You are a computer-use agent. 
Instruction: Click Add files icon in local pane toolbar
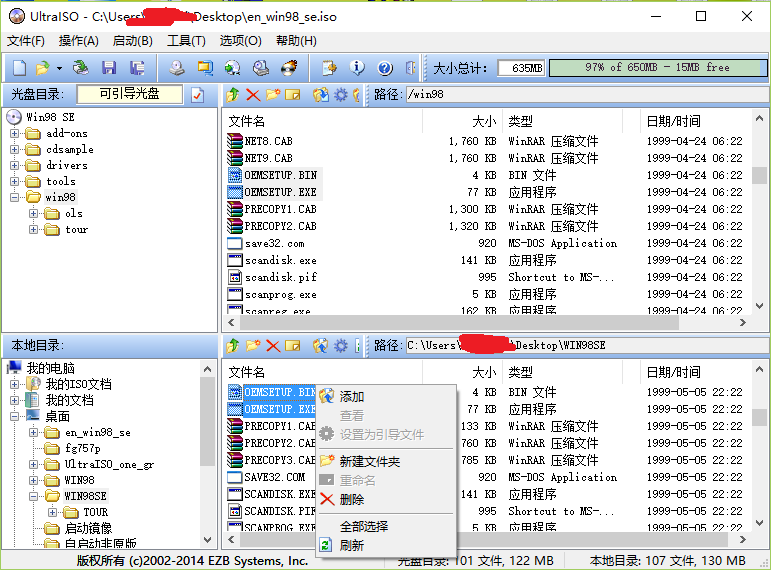(x=321, y=346)
